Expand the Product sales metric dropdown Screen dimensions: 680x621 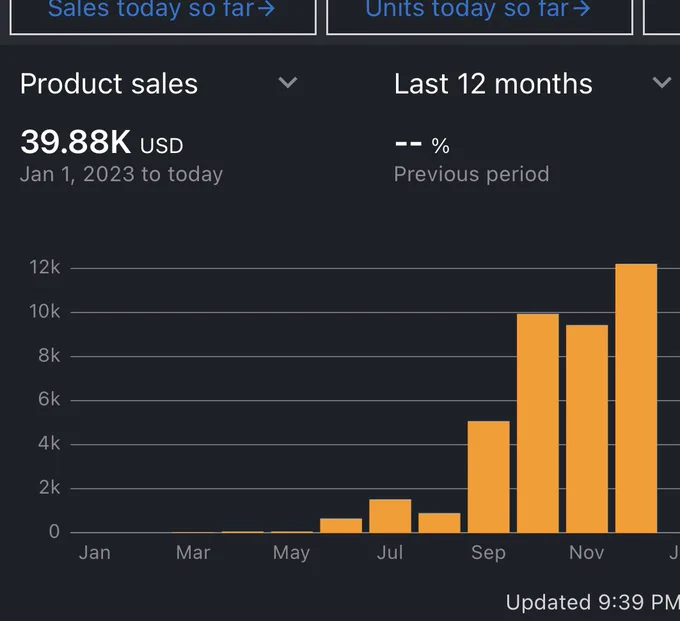click(159, 83)
